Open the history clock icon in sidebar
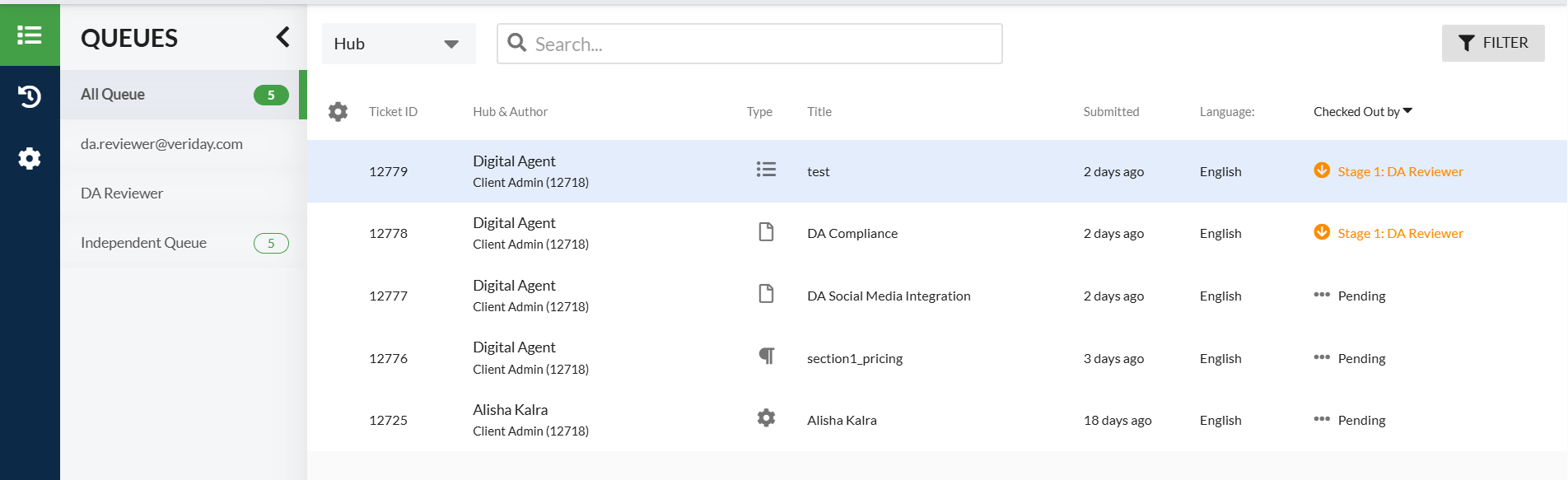 (x=30, y=97)
